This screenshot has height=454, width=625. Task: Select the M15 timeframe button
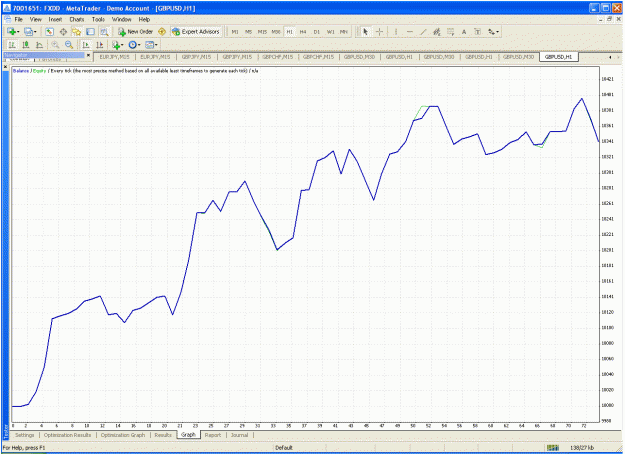point(262,31)
